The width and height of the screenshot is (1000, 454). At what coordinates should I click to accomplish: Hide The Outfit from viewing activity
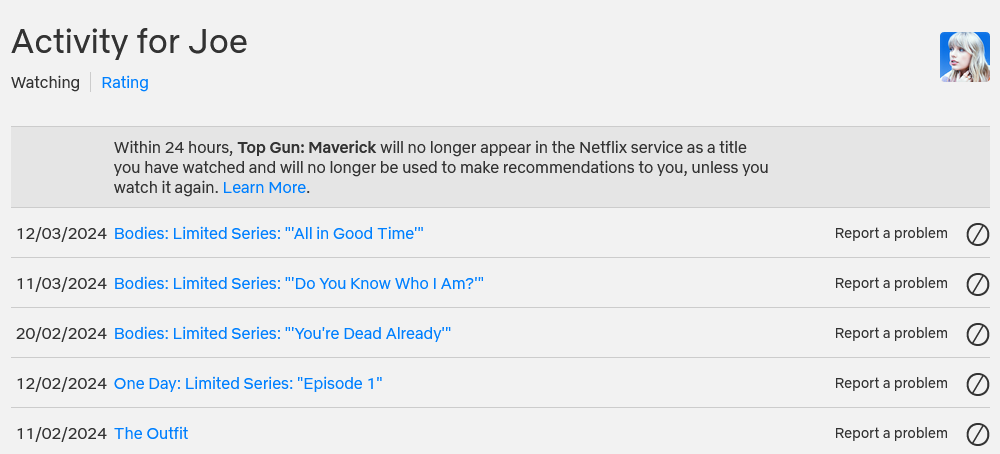pyautogui.click(x=977, y=434)
